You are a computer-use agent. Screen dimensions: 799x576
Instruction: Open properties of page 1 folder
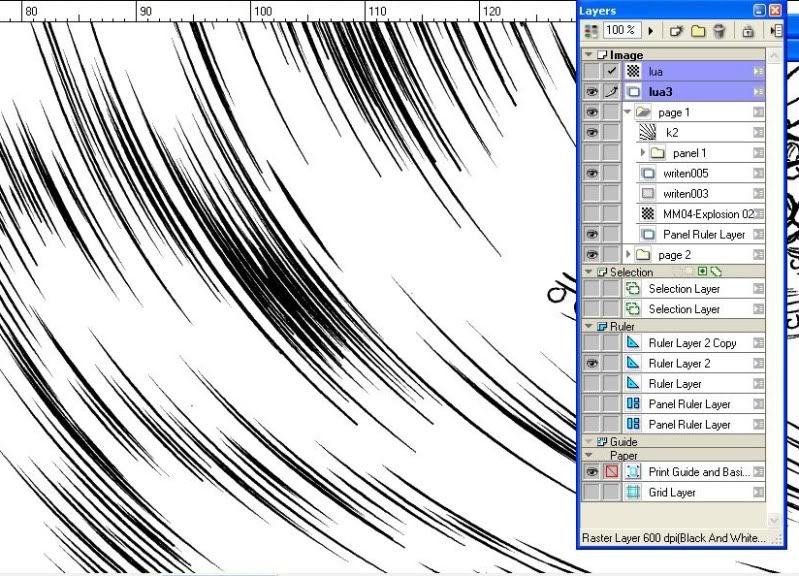758,112
